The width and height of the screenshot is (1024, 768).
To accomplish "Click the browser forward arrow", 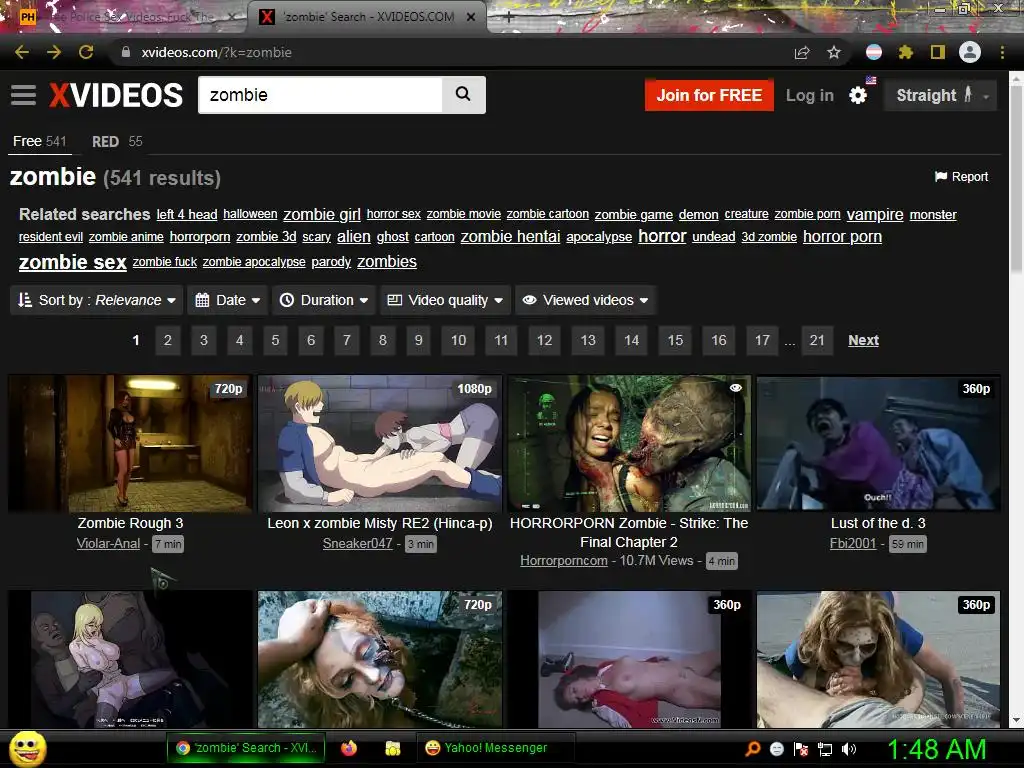I will coord(54,52).
